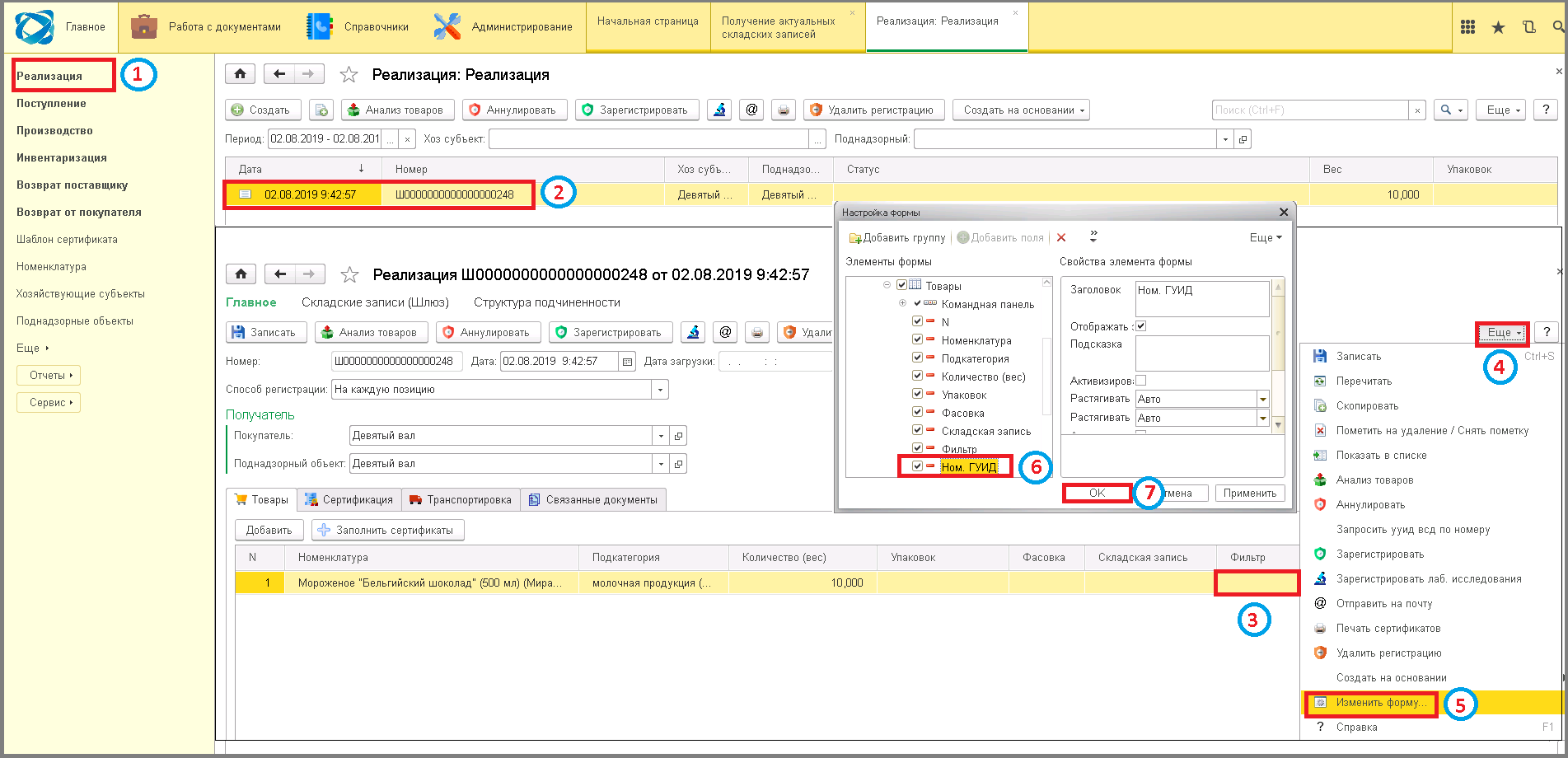Click the Записать button in document toolbar
This screenshot has height=758, width=1568.
pos(265,332)
